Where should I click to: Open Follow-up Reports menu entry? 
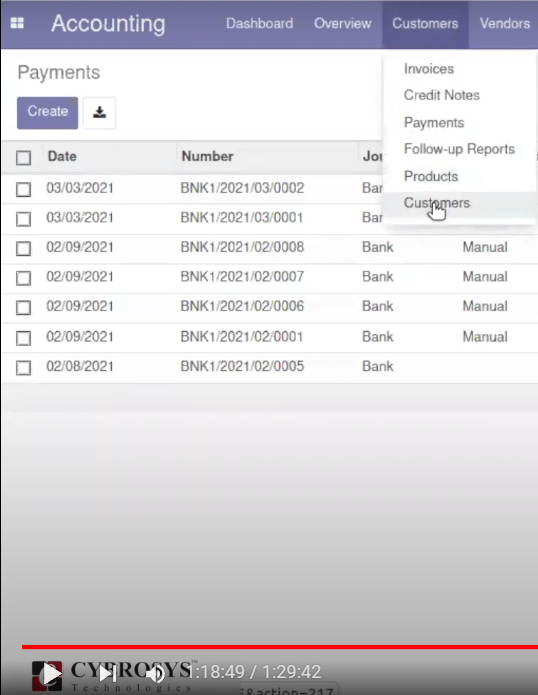coord(459,149)
